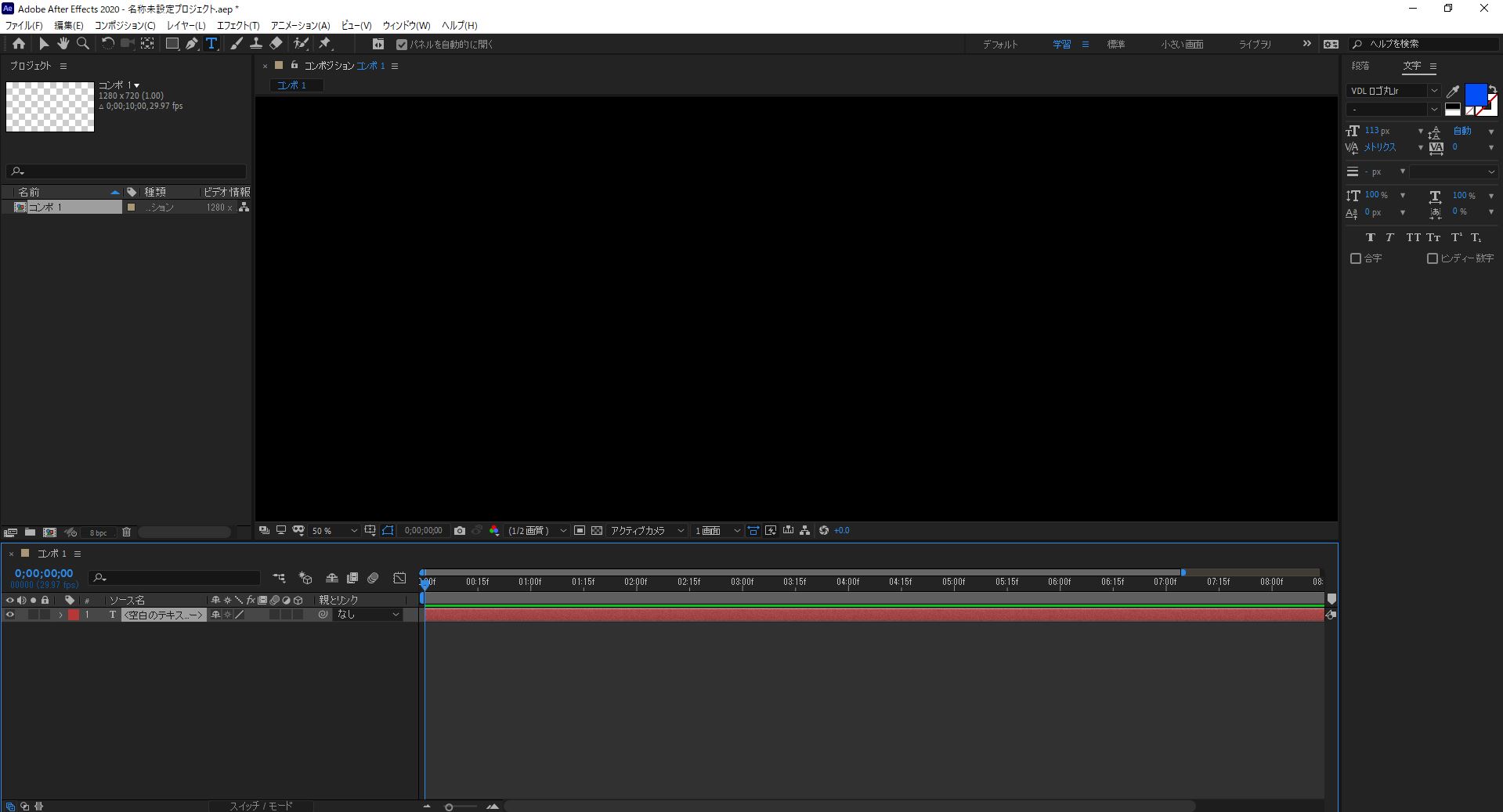The width and height of the screenshot is (1503, 812).
Task: Enable the ヒンディー数字 checkbox
Action: [x=1433, y=258]
